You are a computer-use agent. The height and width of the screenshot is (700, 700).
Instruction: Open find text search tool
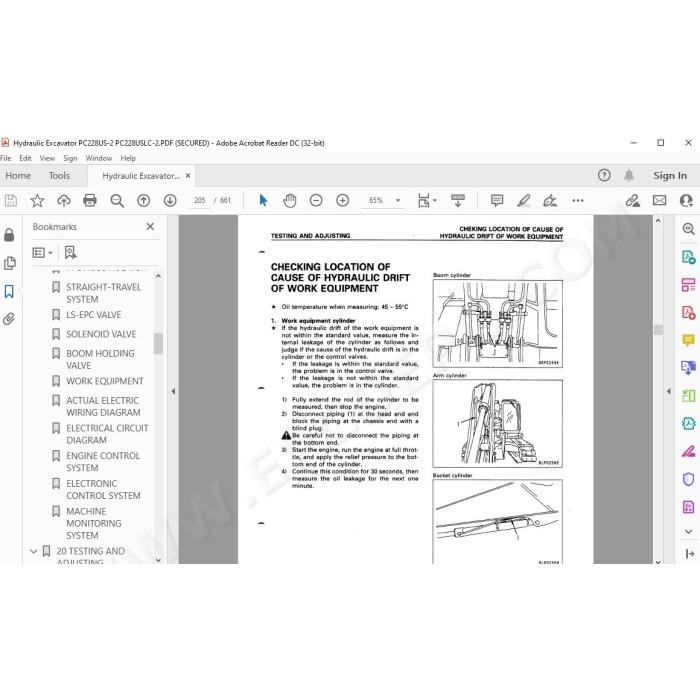117,200
